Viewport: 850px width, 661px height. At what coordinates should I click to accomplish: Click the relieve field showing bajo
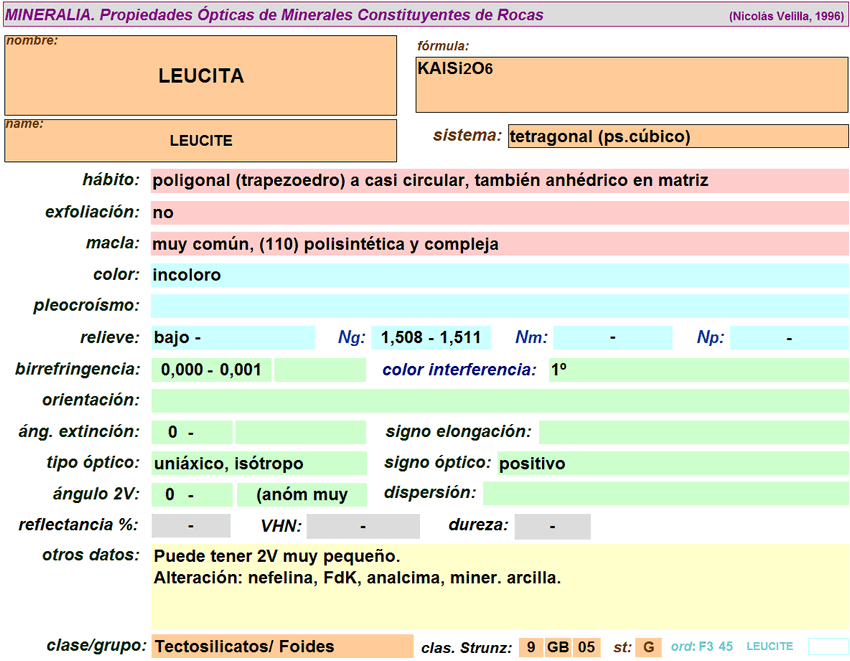click(232, 338)
